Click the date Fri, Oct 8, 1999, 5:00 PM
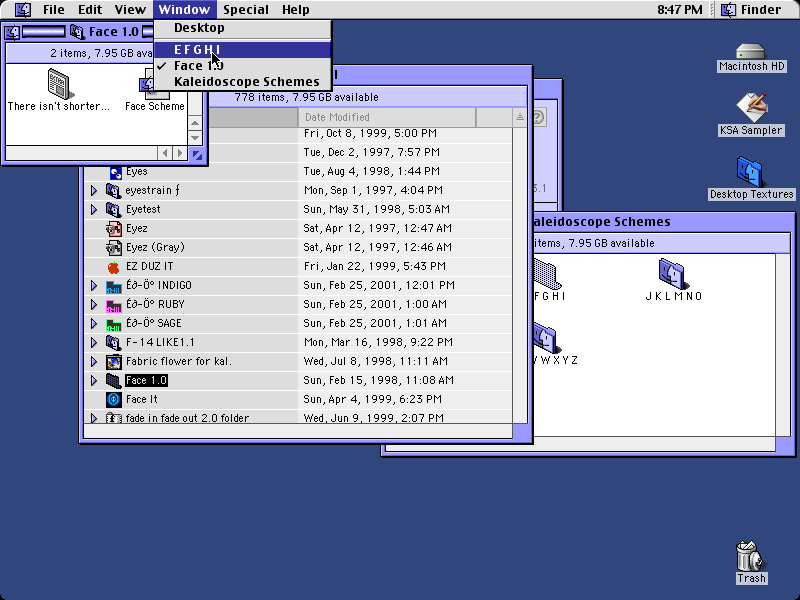 click(370, 134)
